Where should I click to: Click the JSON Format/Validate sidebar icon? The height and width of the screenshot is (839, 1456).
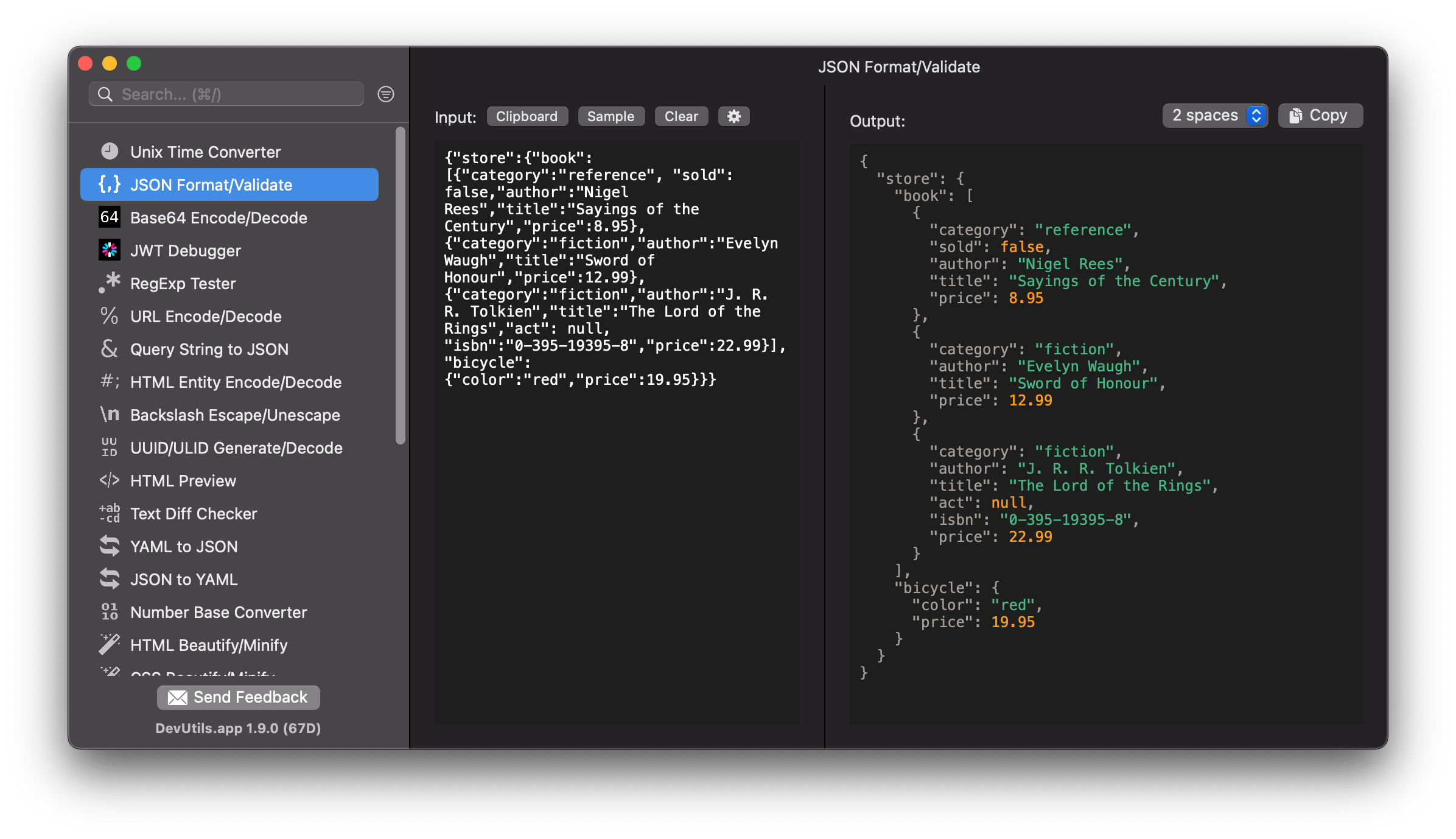click(111, 184)
